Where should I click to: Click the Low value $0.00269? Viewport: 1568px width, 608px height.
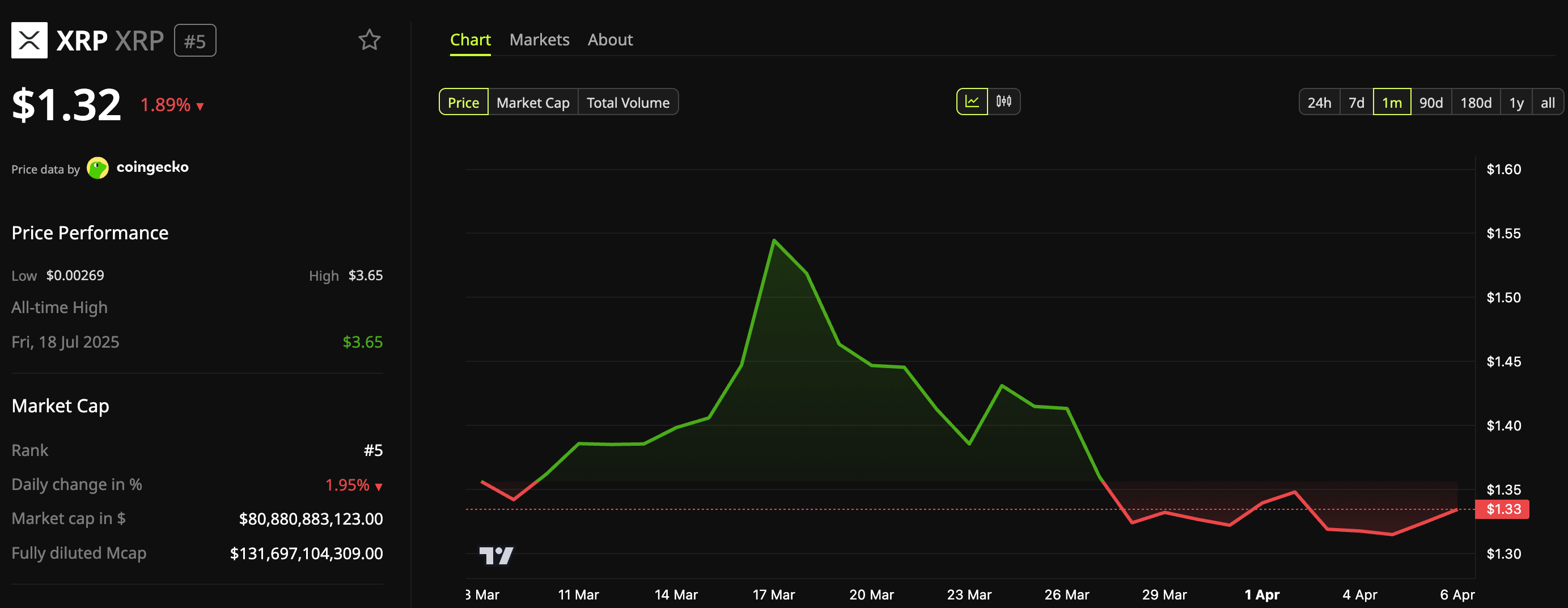click(75, 276)
